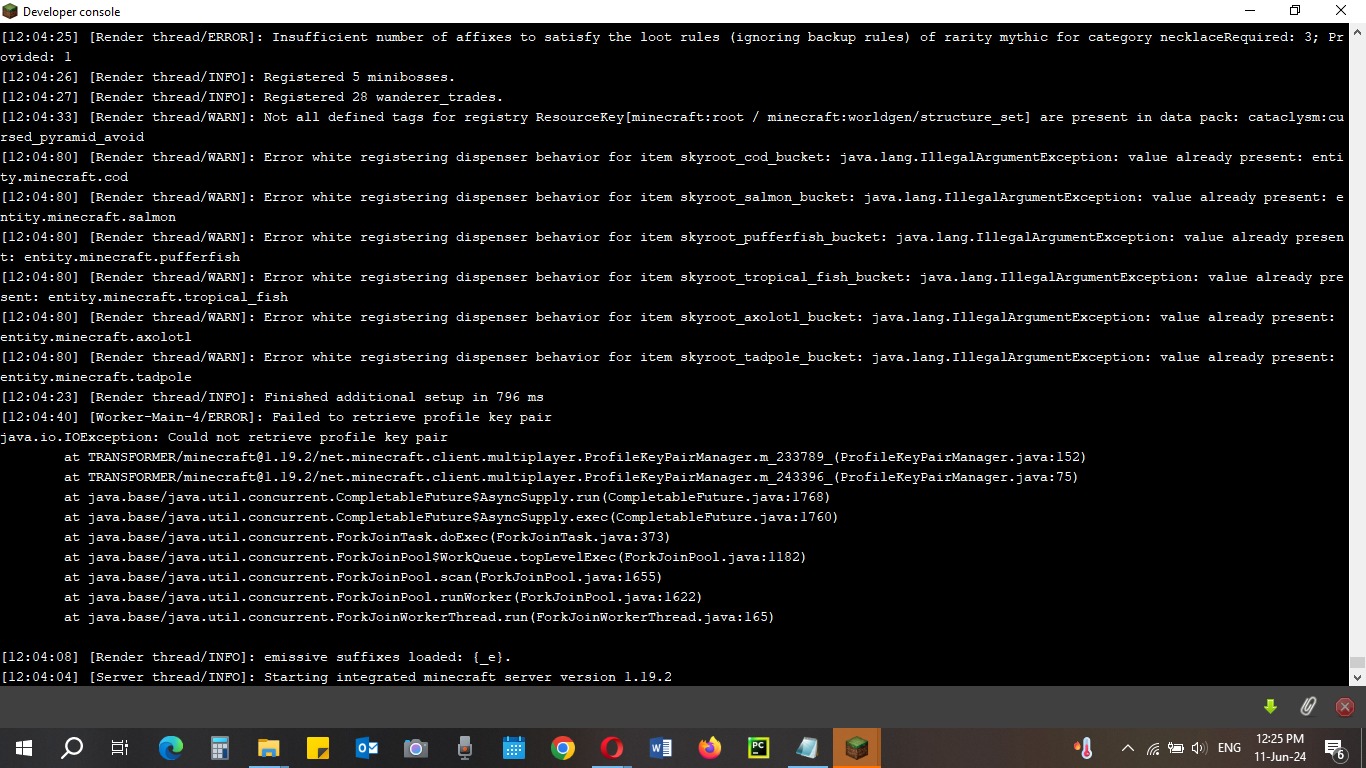Image resolution: width=1366 pixels, height=768 pixels.
Task: Open PyCharm from the taskbar
Action: [x=758, y=748]
